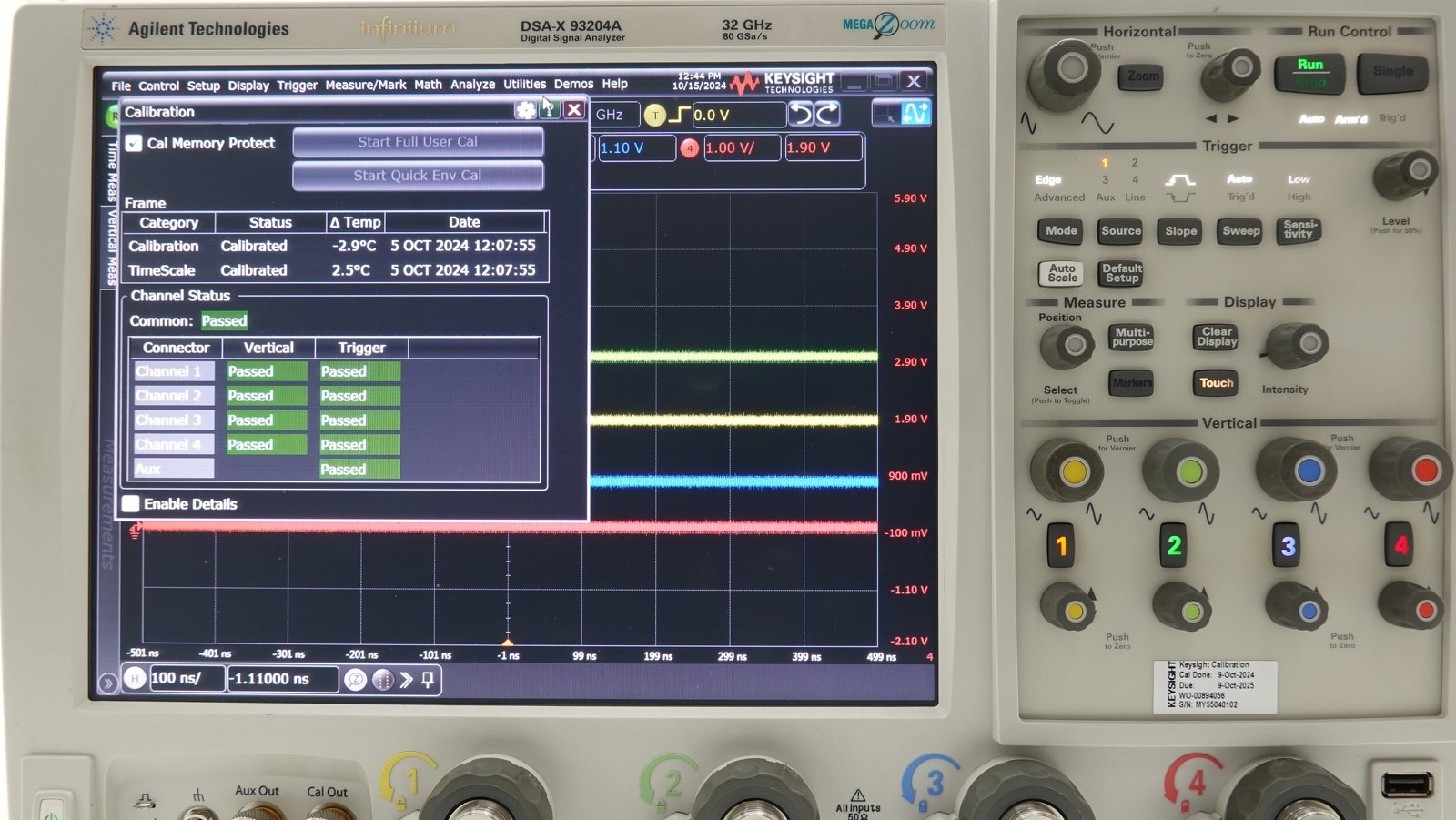Viewport: 1456px width, 820px height.
Task: Push front-panel Clear Display button
Action: tap(1217, 337)
